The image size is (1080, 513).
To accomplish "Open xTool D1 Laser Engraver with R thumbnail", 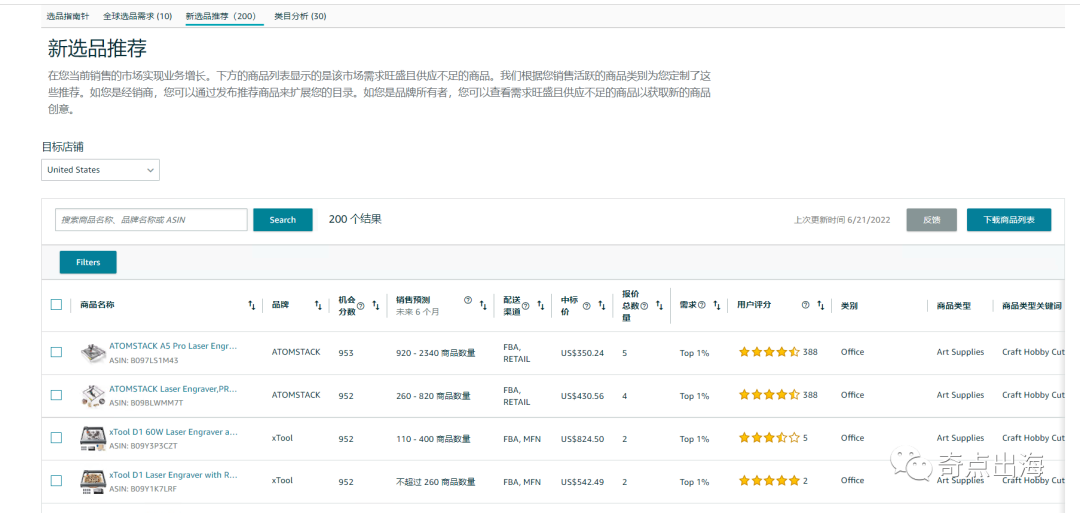I will click(x=92, y=481).
